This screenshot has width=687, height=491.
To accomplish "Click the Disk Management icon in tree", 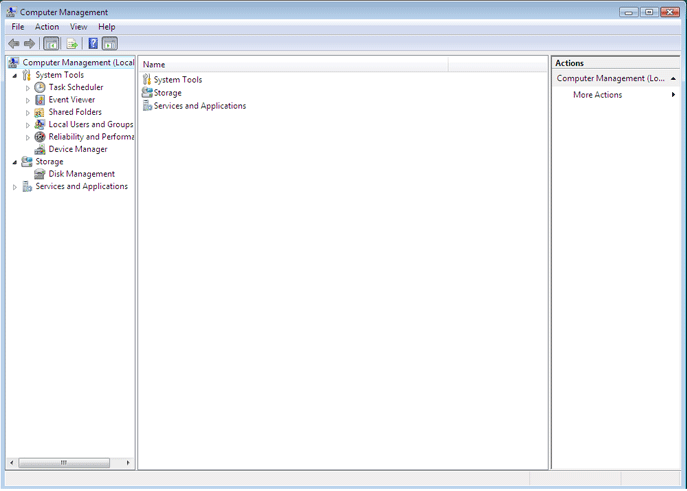I will (x=40, y=174).
